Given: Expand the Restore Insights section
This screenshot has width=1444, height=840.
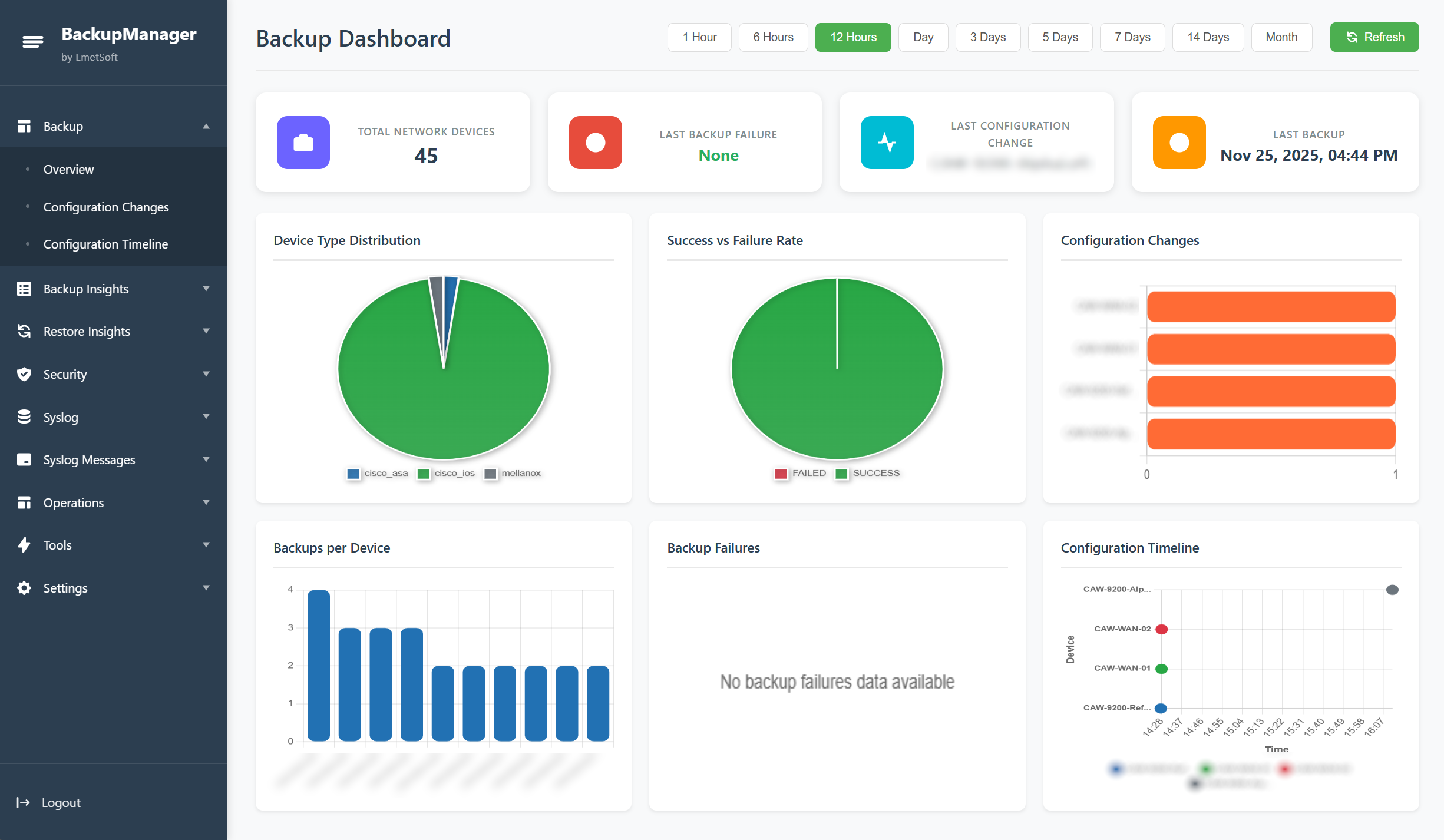Looking at the screenshot, I should [x=206, y=331].
